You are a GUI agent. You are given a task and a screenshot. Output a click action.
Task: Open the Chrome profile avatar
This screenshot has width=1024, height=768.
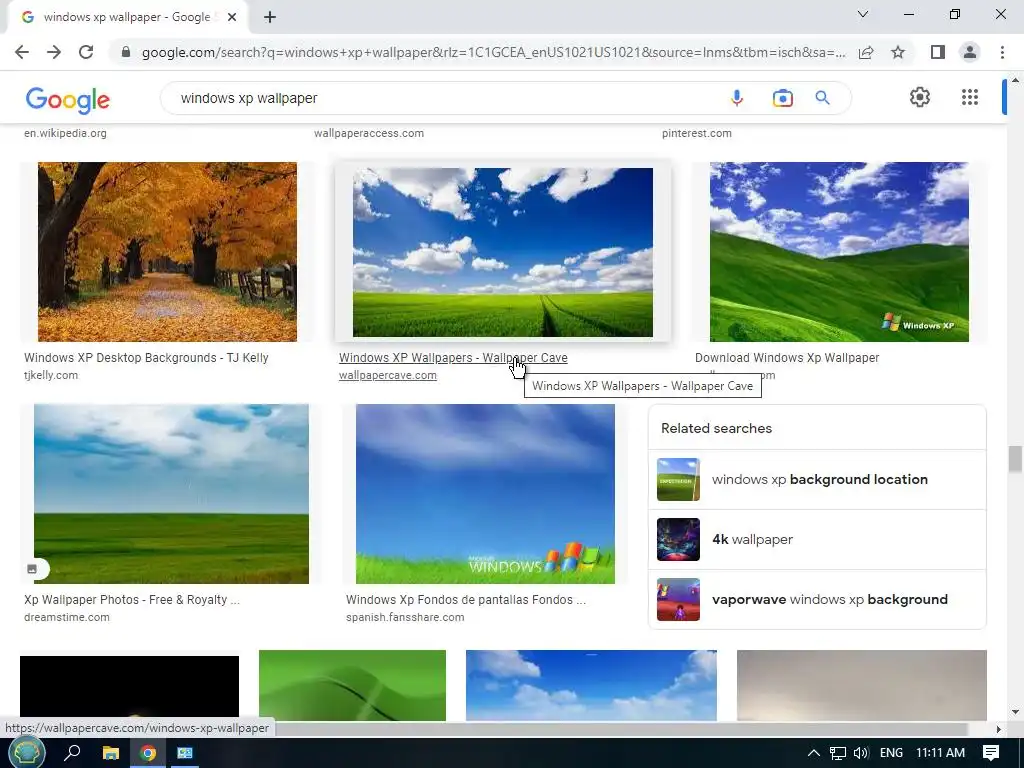[x=970, y=52]
